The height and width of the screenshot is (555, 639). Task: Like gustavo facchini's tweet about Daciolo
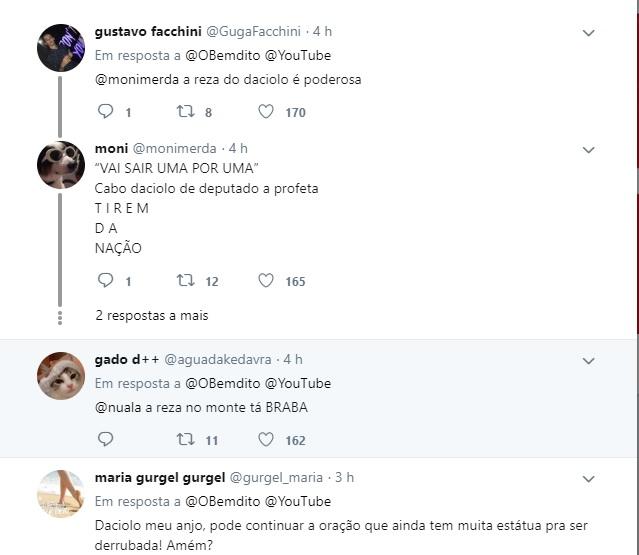coord(266,112)
